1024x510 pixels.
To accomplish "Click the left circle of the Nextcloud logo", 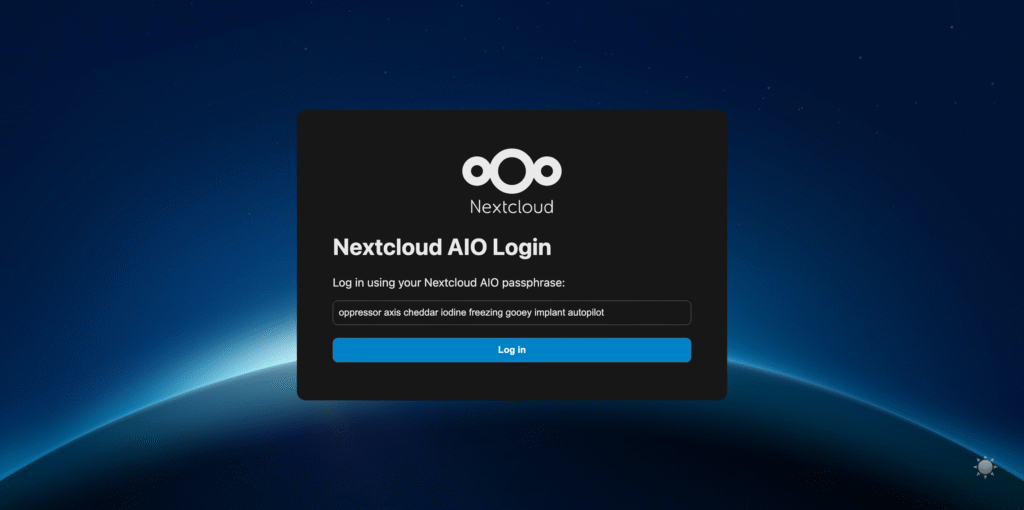I will click(477, 172).
